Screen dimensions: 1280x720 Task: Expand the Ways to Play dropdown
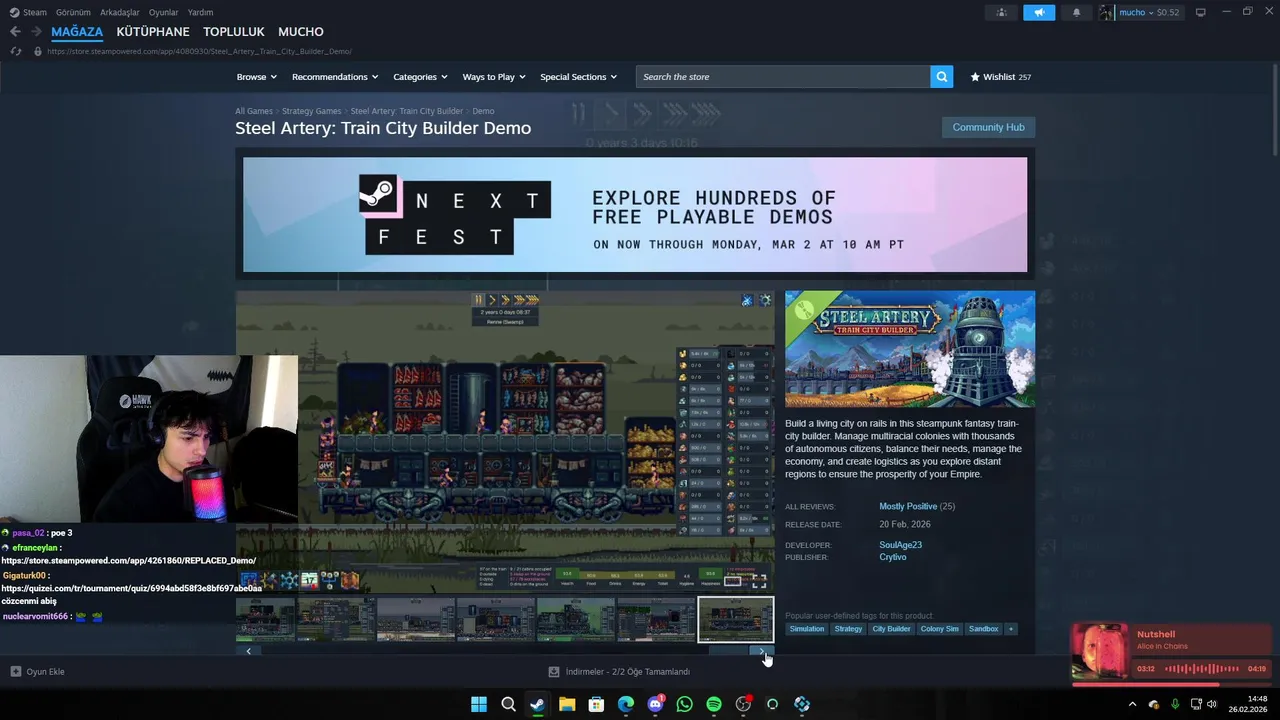pos(494,77)
